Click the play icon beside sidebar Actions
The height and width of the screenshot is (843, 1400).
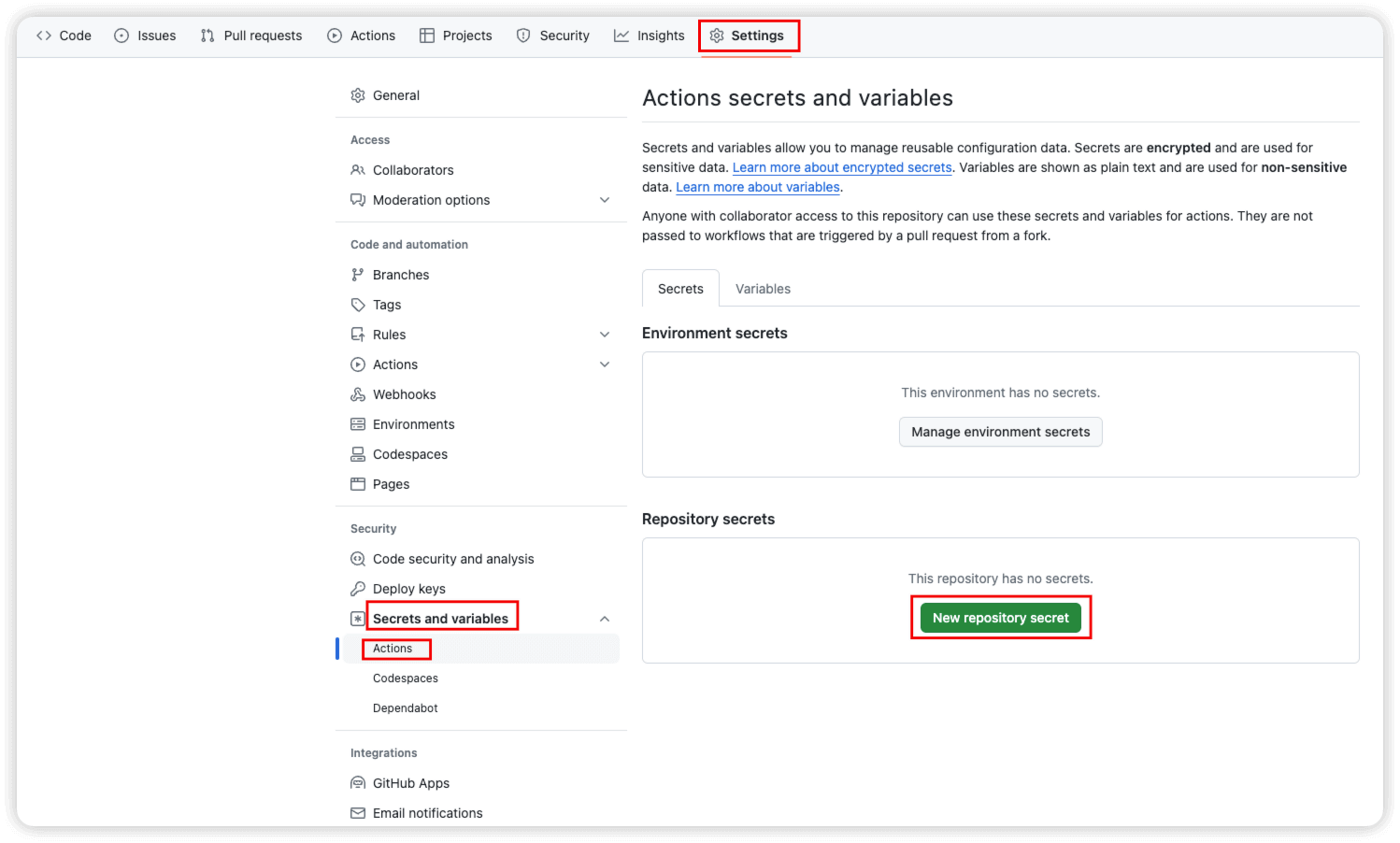358,364
